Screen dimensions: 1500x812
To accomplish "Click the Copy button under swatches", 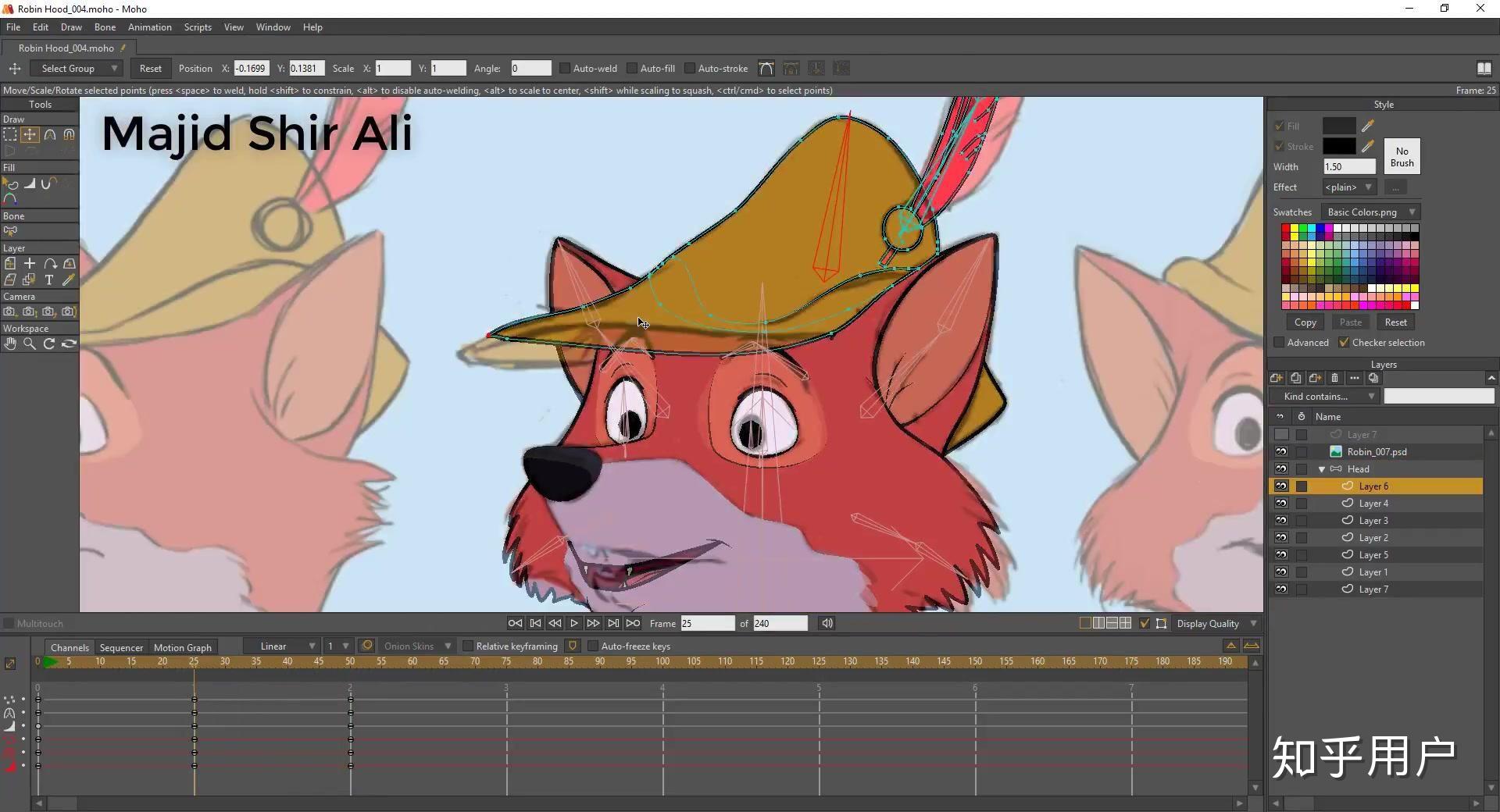I will coord(1305,322).
